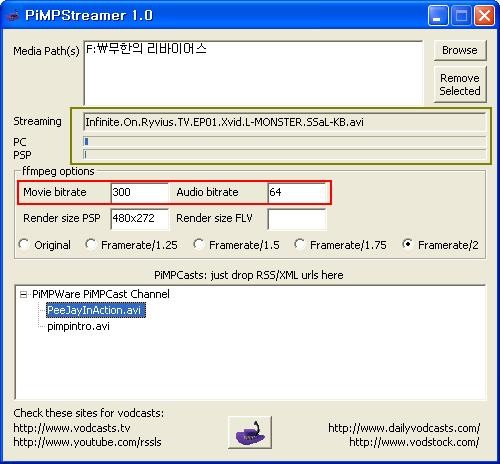Select pimpintro.avi in the channel tree
The width and height of the screenshot is (500, 464).
pyautogui.click(x=78, y=326)
